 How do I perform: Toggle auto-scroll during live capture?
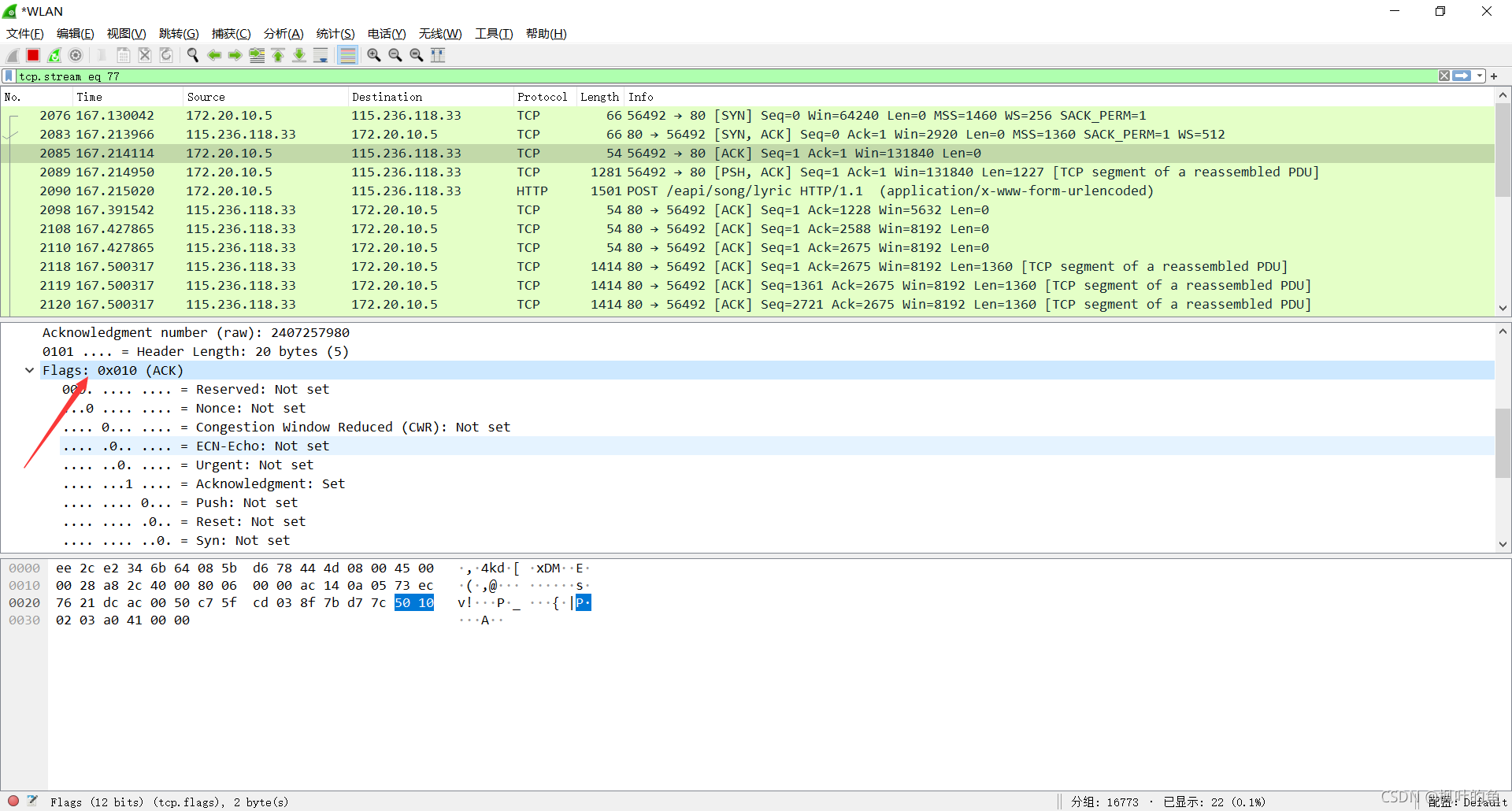321,55
